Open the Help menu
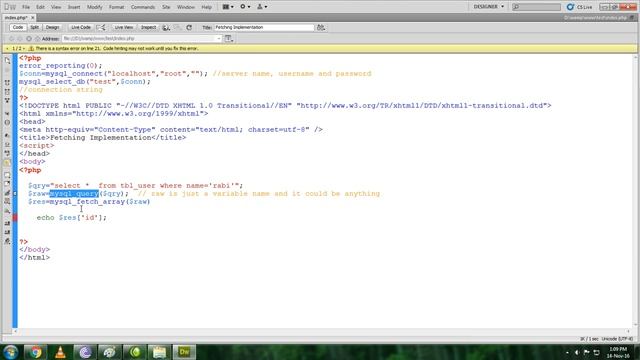640x360 pixels. click(x=207, y=7)
